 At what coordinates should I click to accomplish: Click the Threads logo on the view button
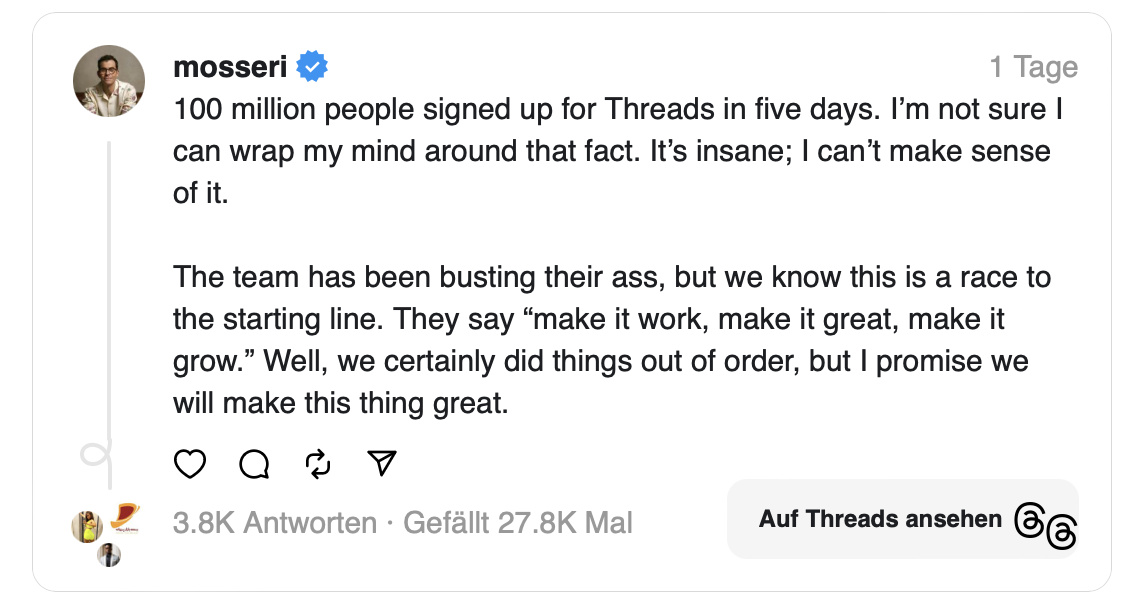tap(1044, 525)
